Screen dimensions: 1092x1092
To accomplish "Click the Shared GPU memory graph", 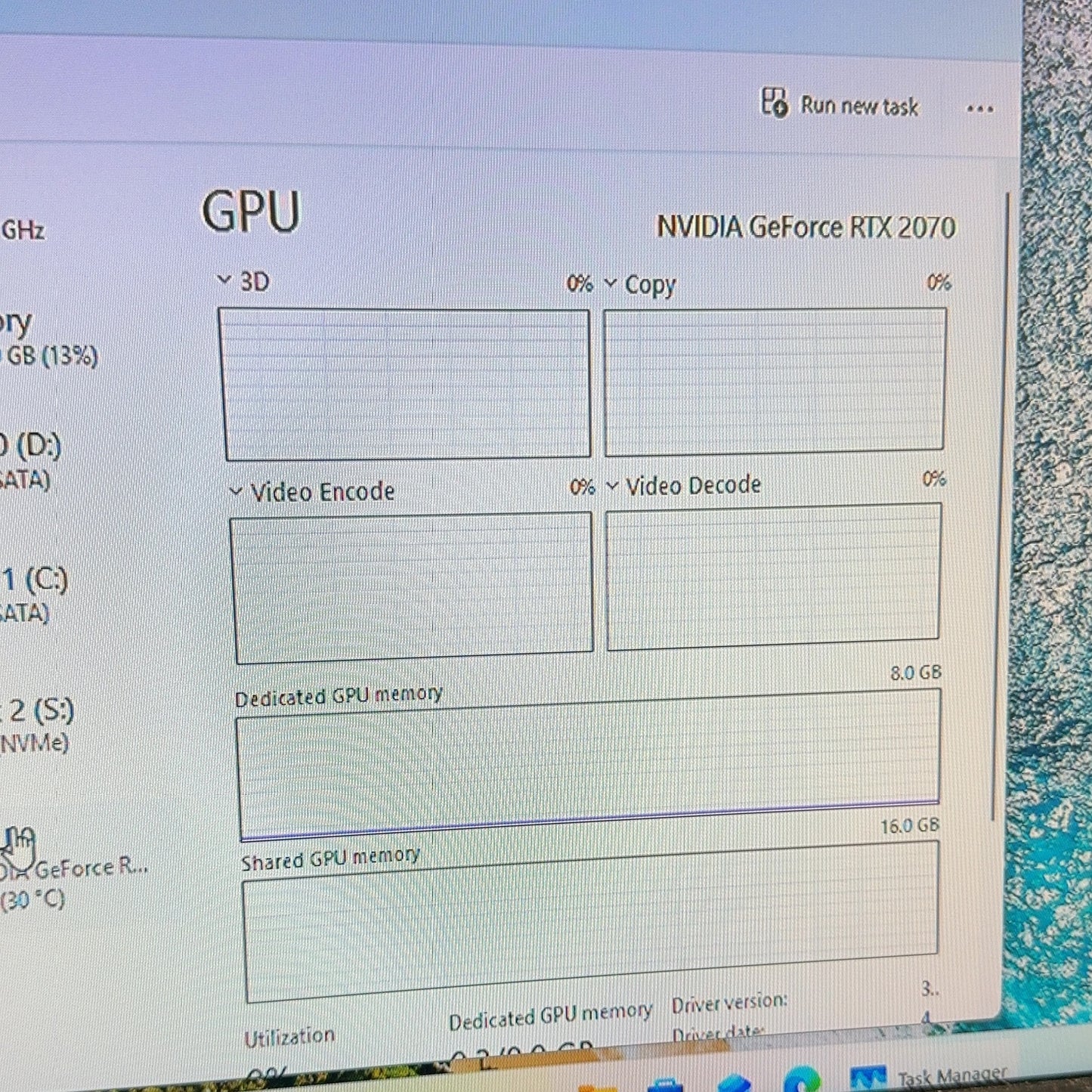I will point(591,922).
